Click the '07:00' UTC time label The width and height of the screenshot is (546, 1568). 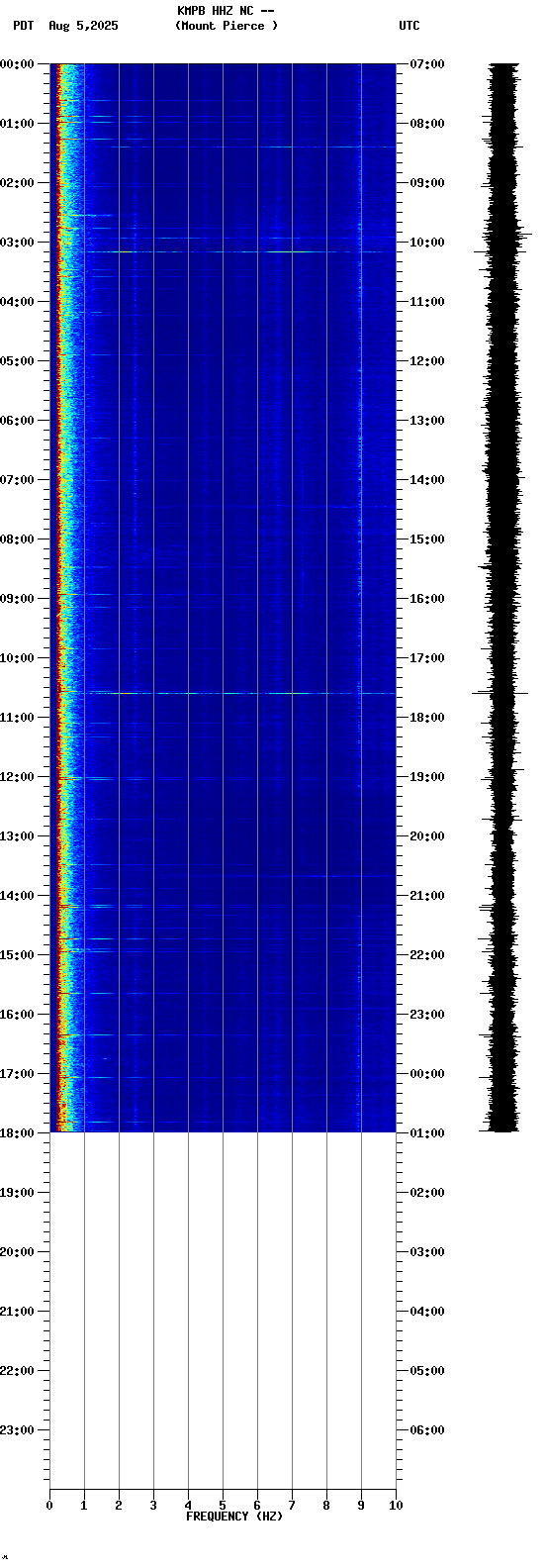click(427, 64)
